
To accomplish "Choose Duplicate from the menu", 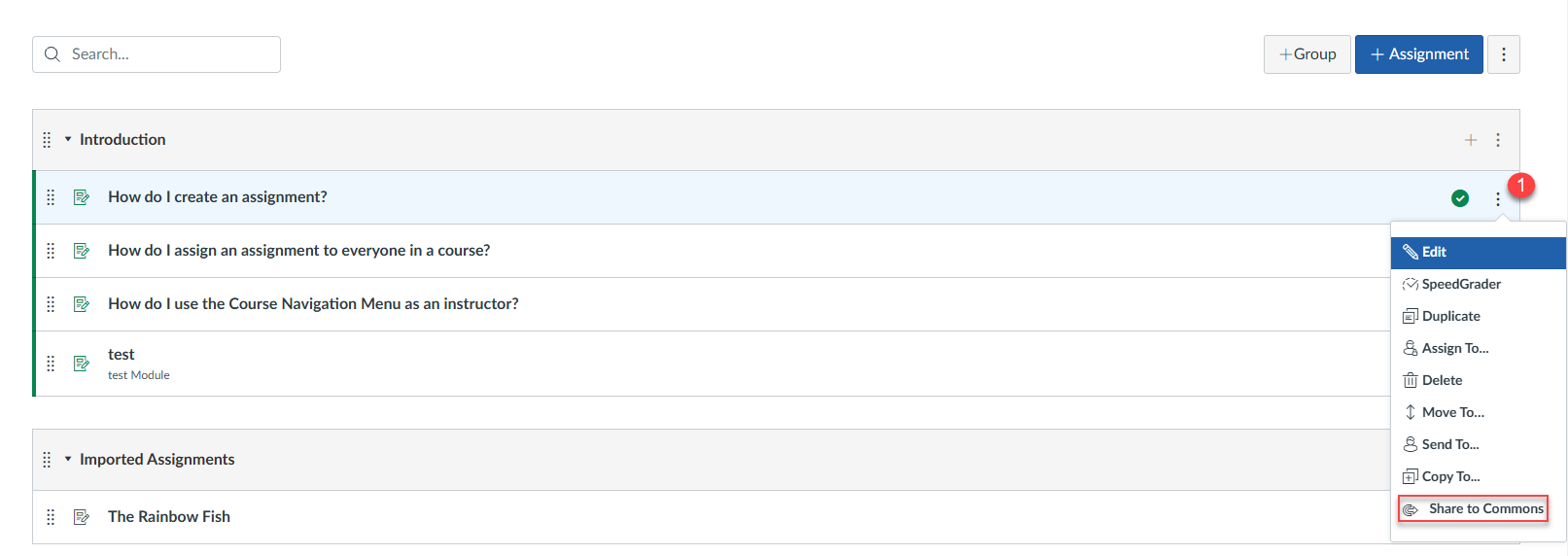I will tap(1450, 316).
